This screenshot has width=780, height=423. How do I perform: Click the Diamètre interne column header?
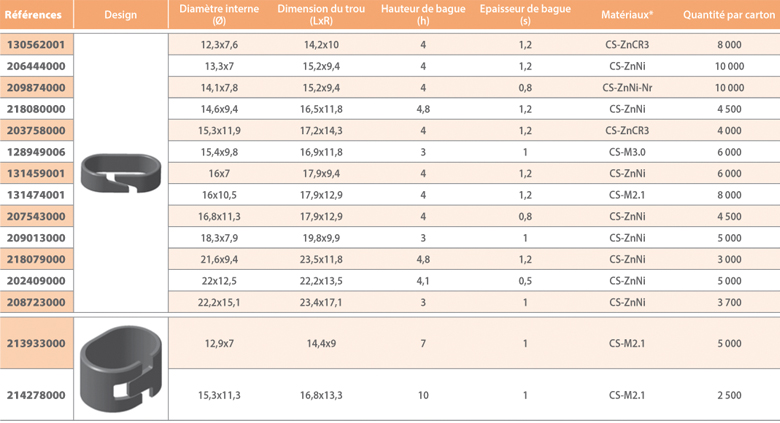coord(222,14)
